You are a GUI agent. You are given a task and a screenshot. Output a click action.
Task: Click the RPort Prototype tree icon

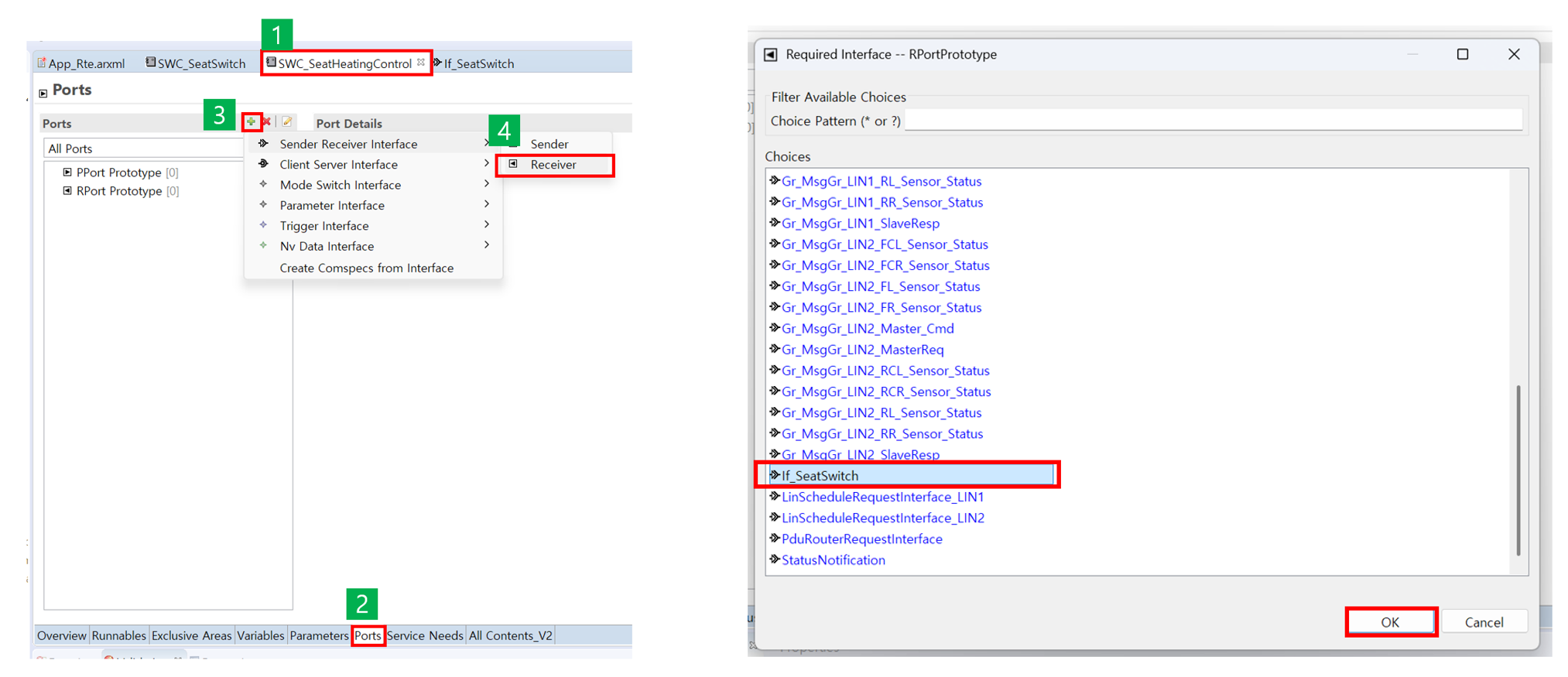(67, 190)
